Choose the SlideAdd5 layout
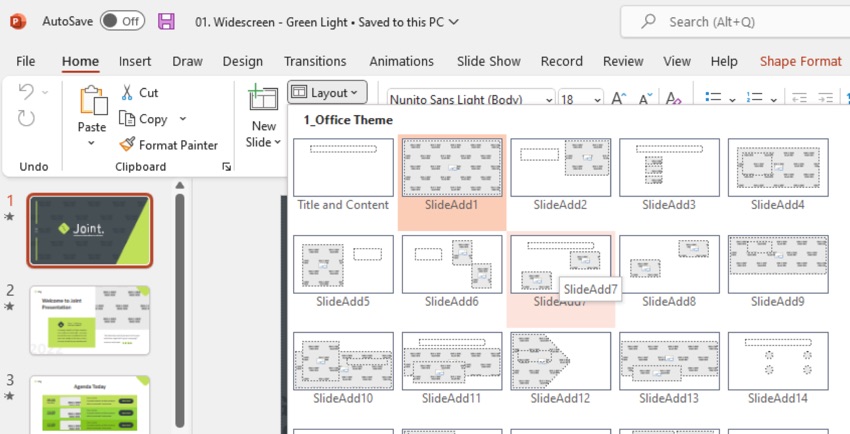 click(x=343, y=271)
